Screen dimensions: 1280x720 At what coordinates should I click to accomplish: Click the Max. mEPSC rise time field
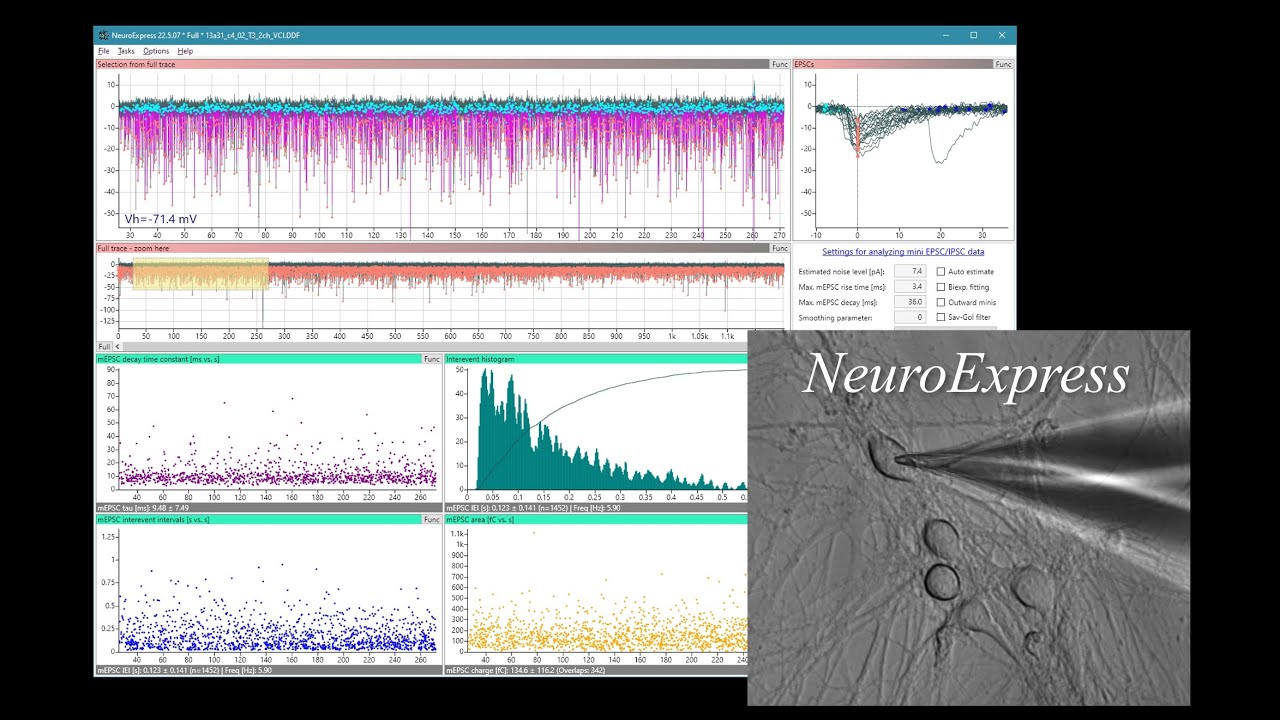coord(909,287)
